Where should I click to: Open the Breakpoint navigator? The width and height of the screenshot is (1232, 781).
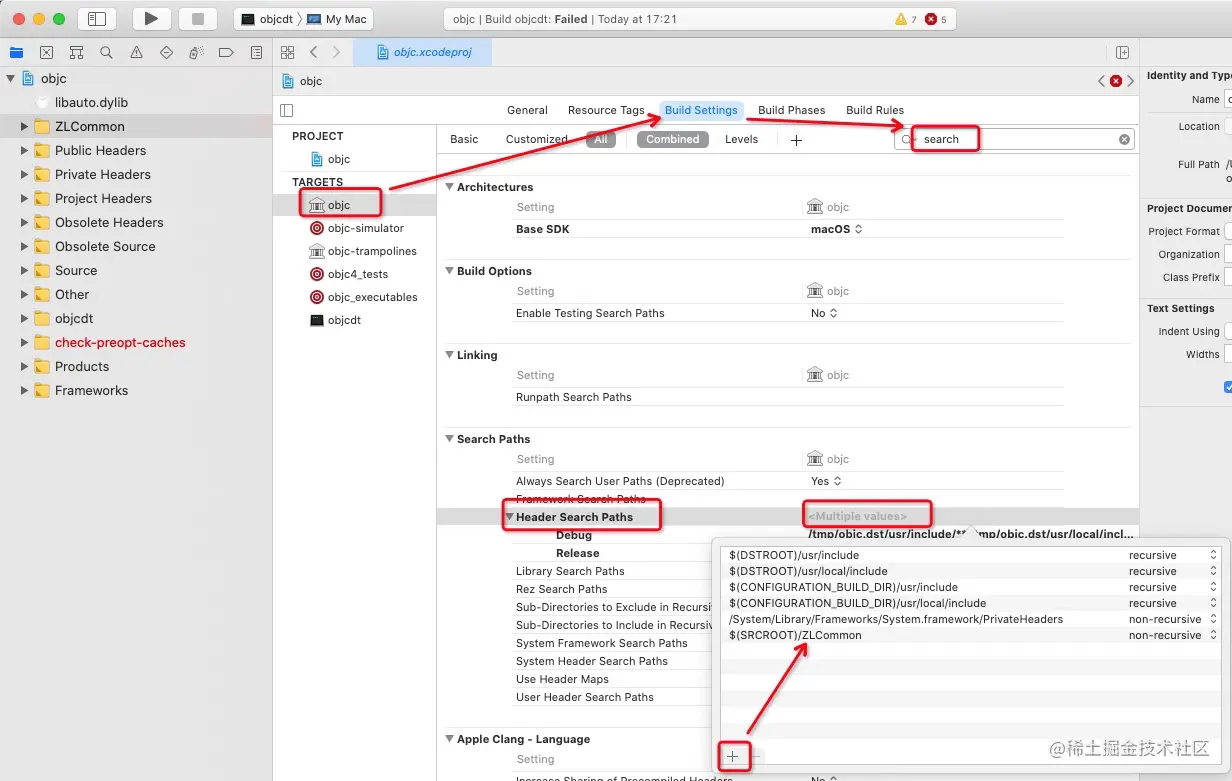226,52
